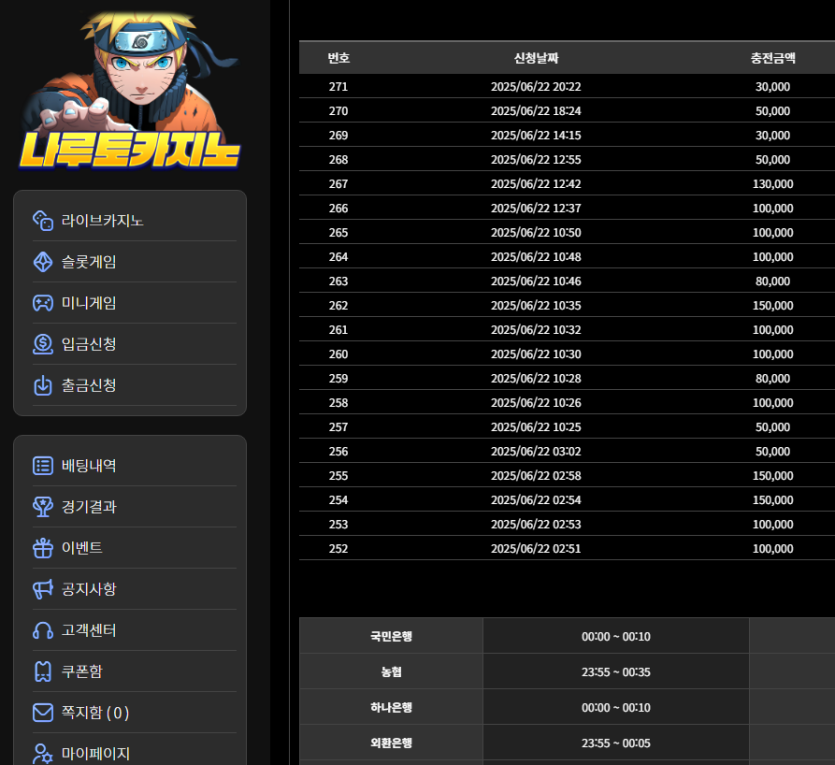Click the 번호 column header
835x765 pixels.
(339, 58)
